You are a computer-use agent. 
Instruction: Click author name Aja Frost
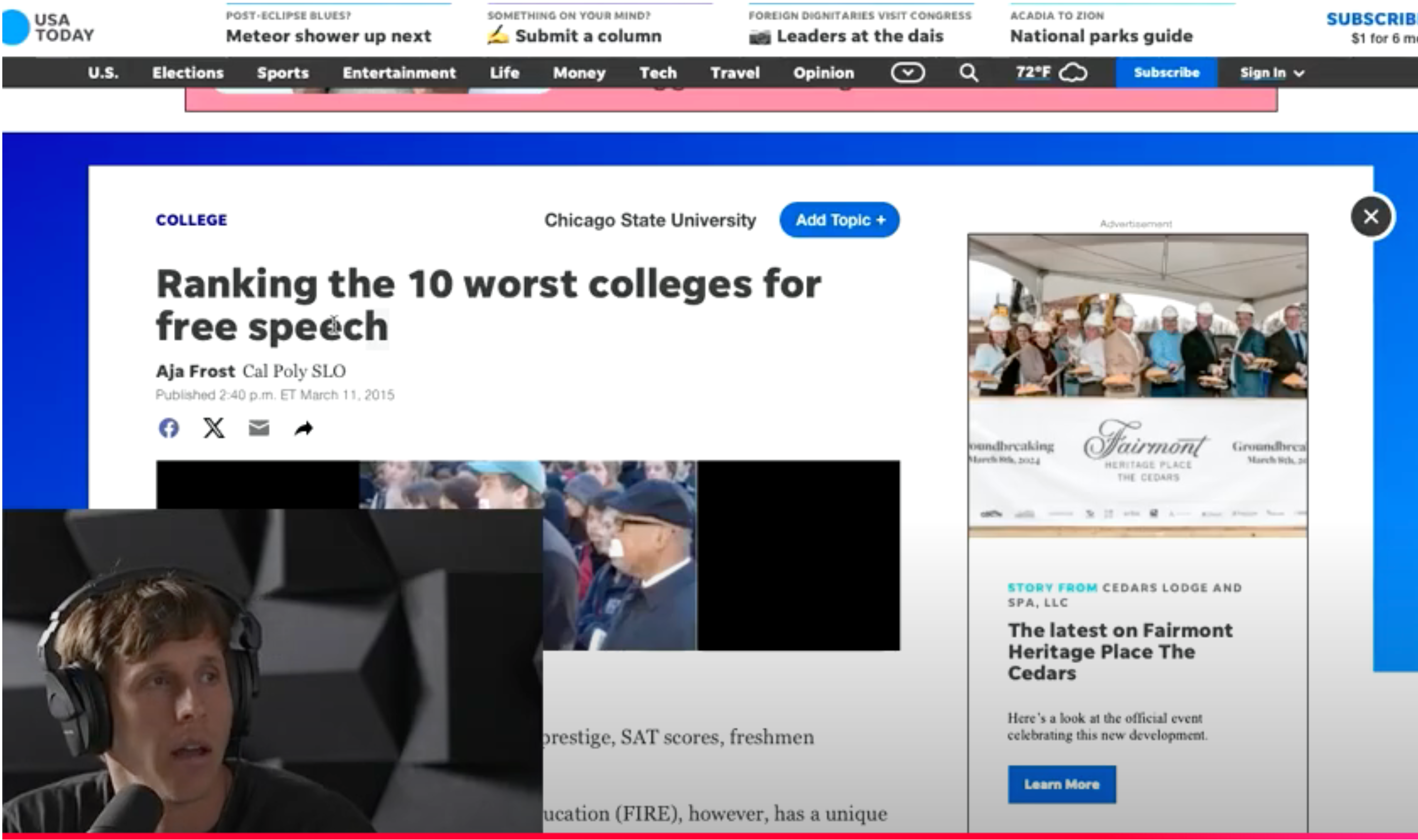[195, 371]
